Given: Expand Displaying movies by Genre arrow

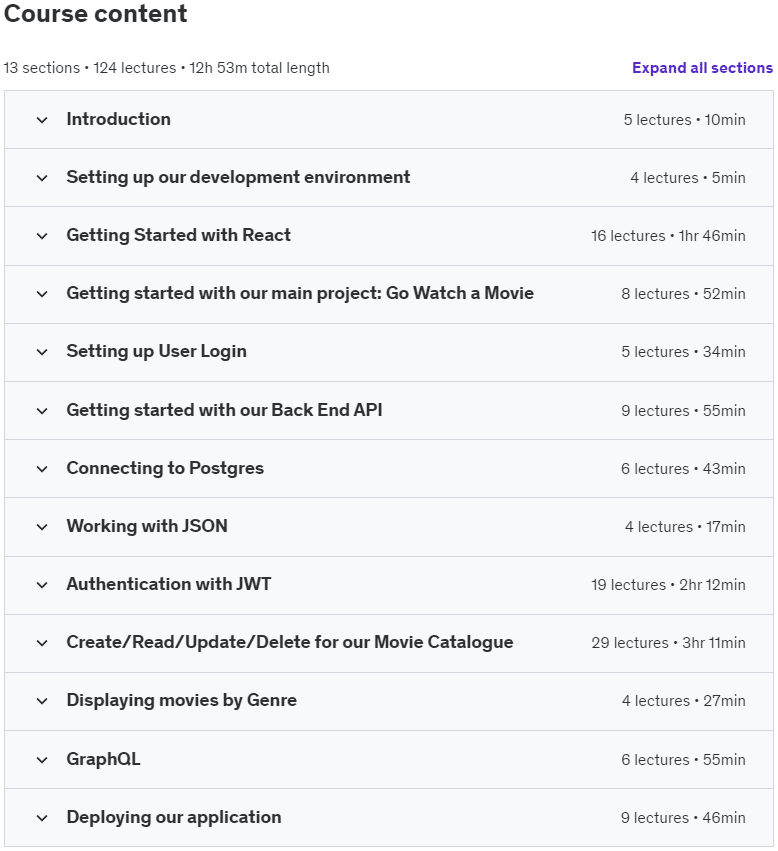Looking at the screenshot, I should pyautogui.click(x=42, y=701).
